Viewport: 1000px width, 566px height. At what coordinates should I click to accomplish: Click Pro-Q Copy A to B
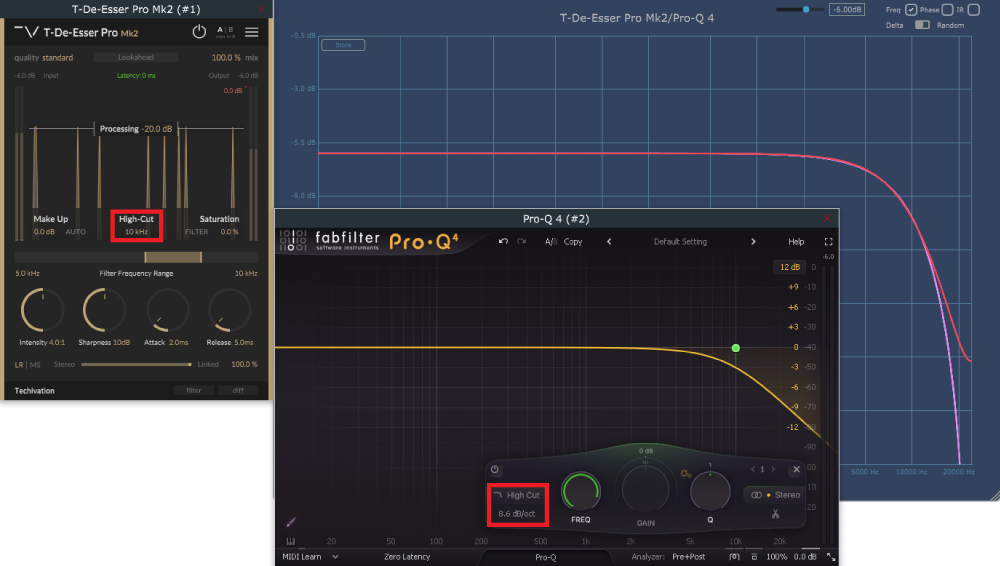(x=573, y=242)
